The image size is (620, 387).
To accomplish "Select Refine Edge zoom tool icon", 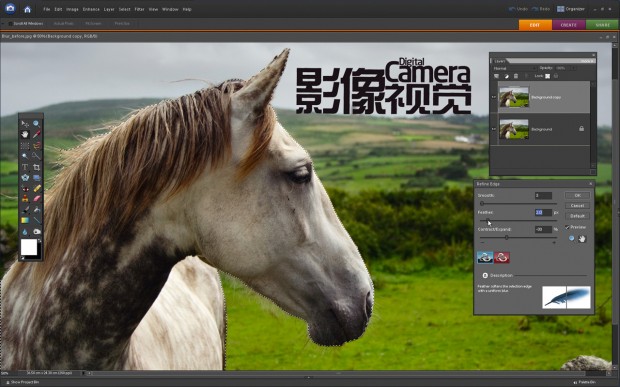I will coord(571,238).
